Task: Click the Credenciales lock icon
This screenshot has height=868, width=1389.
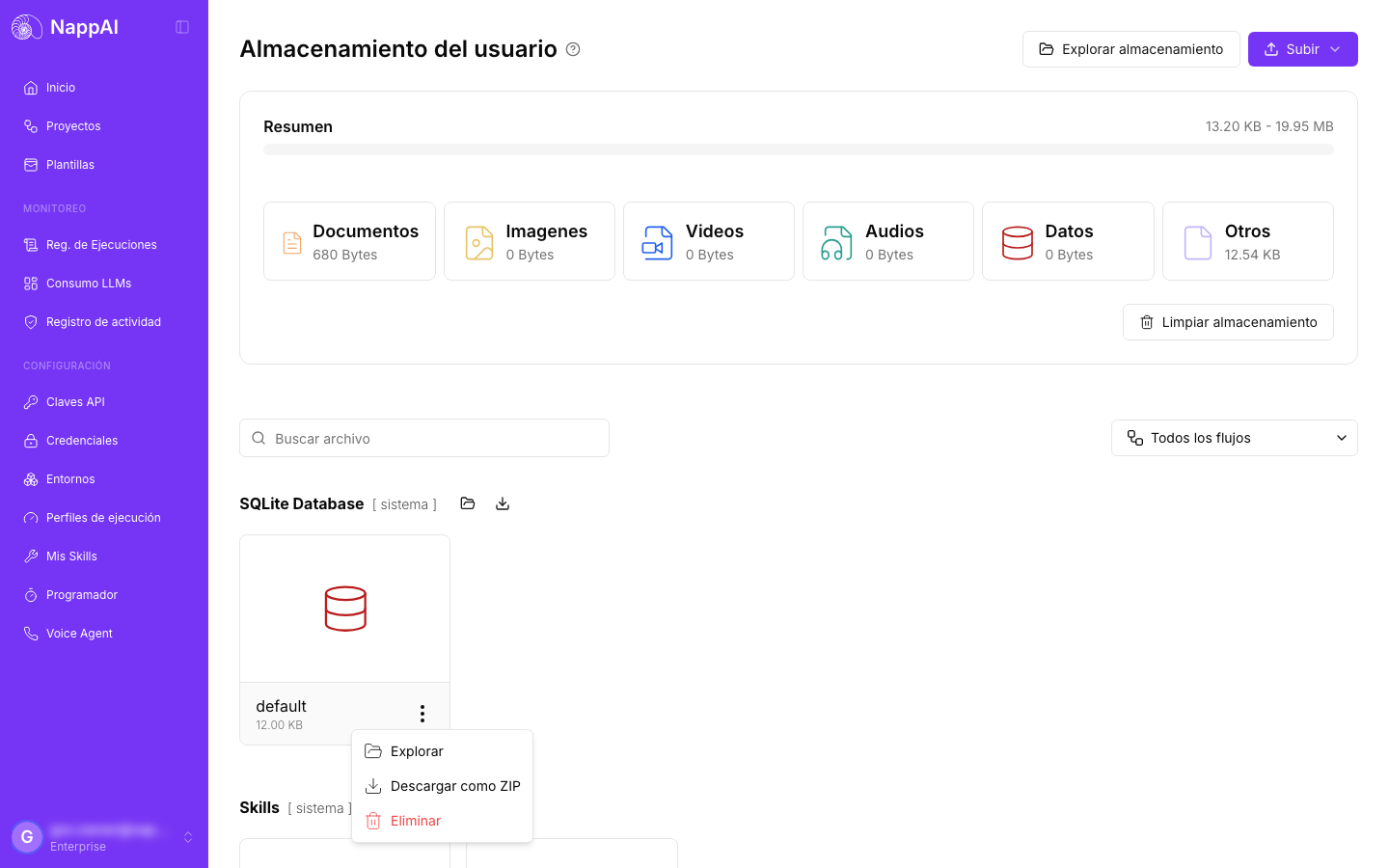Action: click(31, 441)
